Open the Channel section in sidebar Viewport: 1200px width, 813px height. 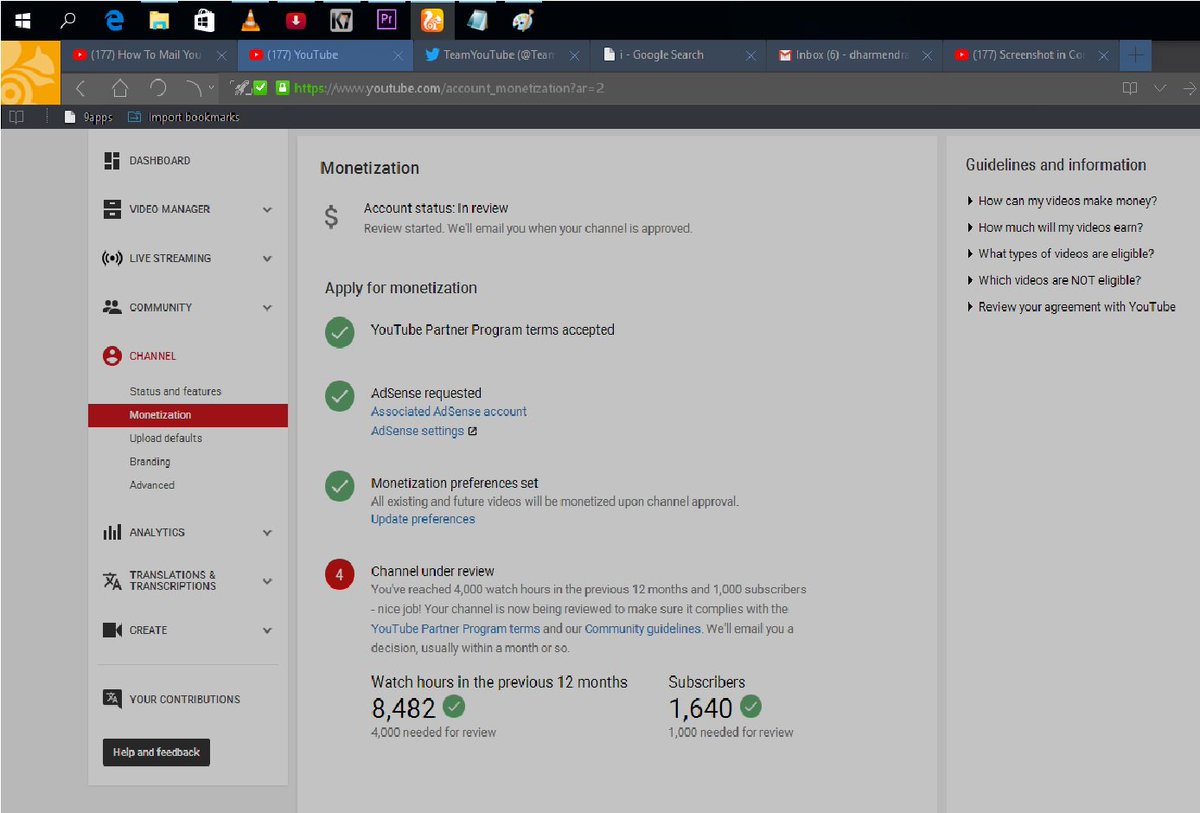(x=152, y=356)
